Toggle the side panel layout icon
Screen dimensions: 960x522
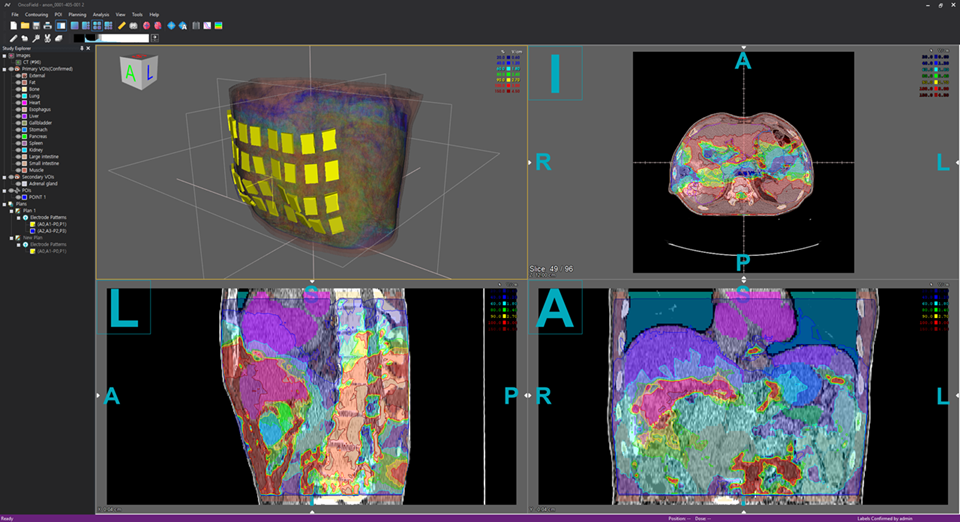[x=61, y=26]
